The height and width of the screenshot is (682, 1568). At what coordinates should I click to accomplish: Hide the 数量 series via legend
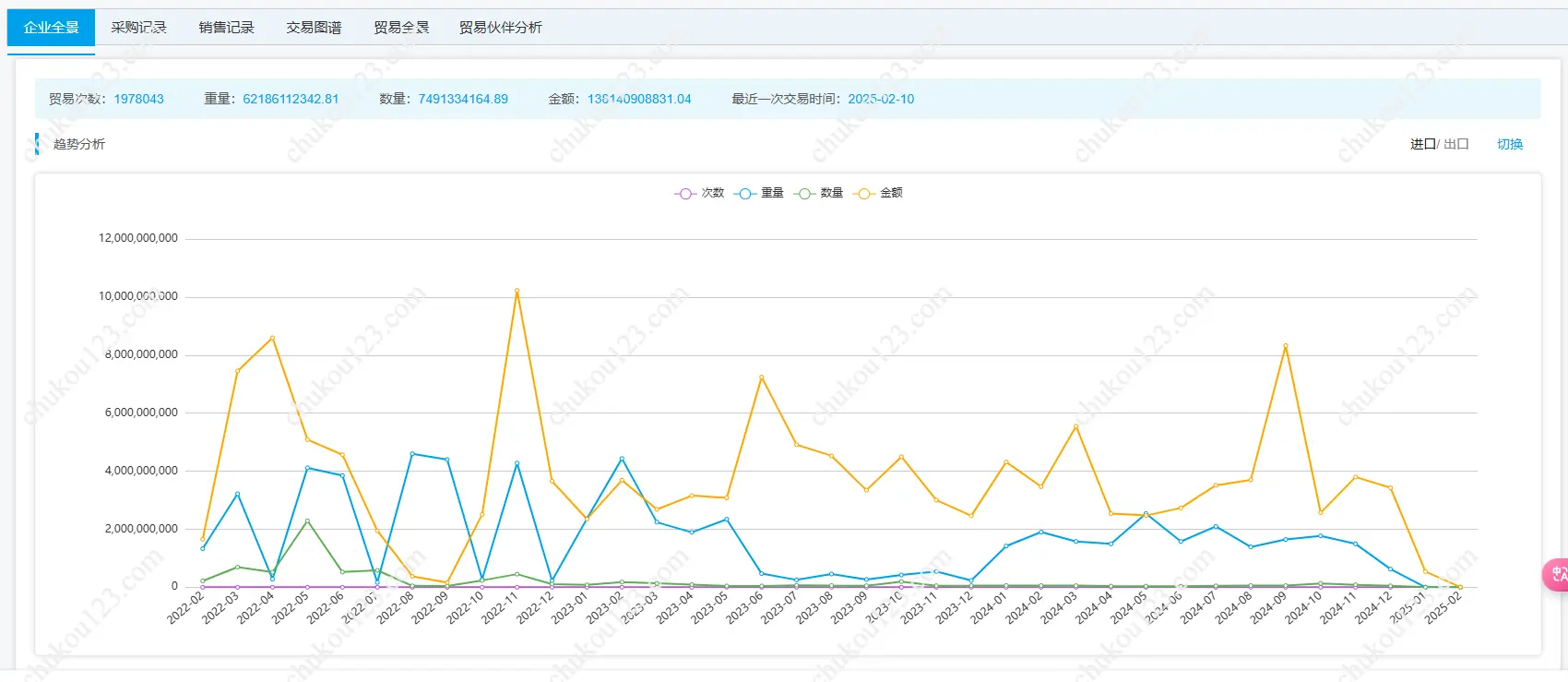[x=819, y=193]
